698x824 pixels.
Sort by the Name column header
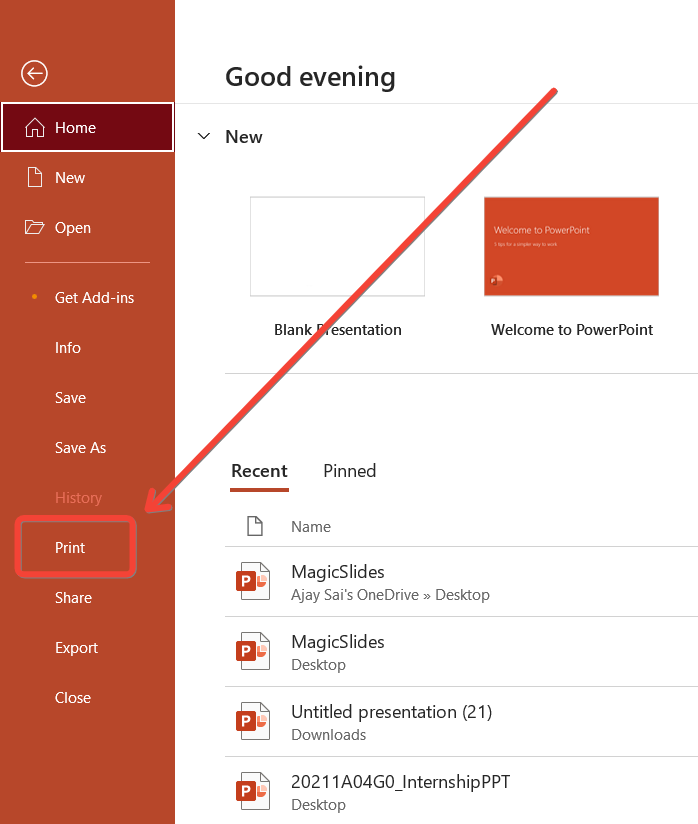click(311, 527)
